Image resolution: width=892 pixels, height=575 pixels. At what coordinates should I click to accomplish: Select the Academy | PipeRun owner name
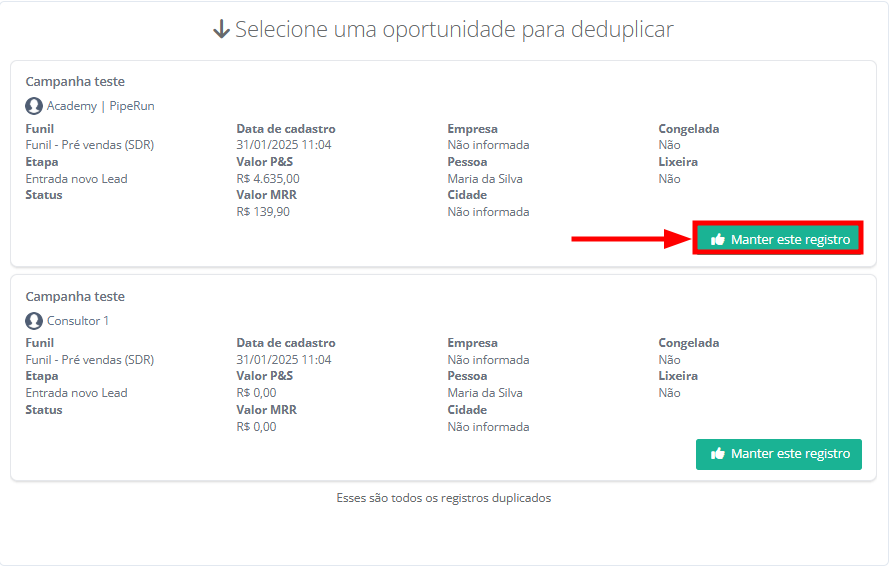coord(100,106)
